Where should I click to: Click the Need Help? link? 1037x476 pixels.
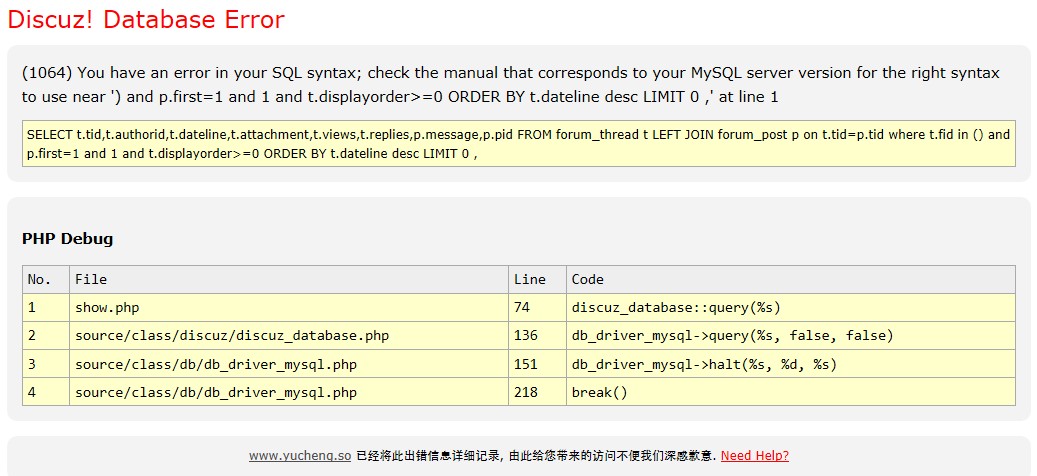pos(755,456)
